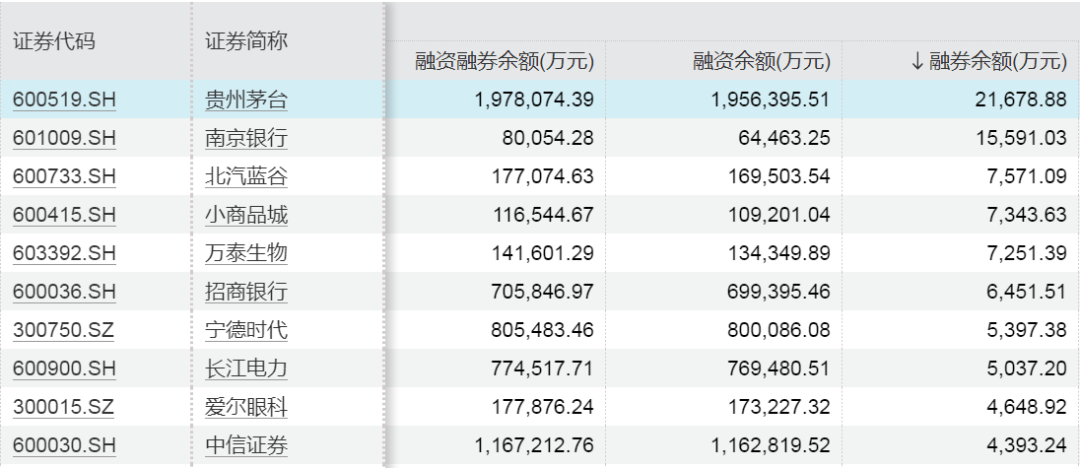The width and height of the screenshot is (1080, 468).
Task: Open stock code link 601009.SH
Action: 64,138
